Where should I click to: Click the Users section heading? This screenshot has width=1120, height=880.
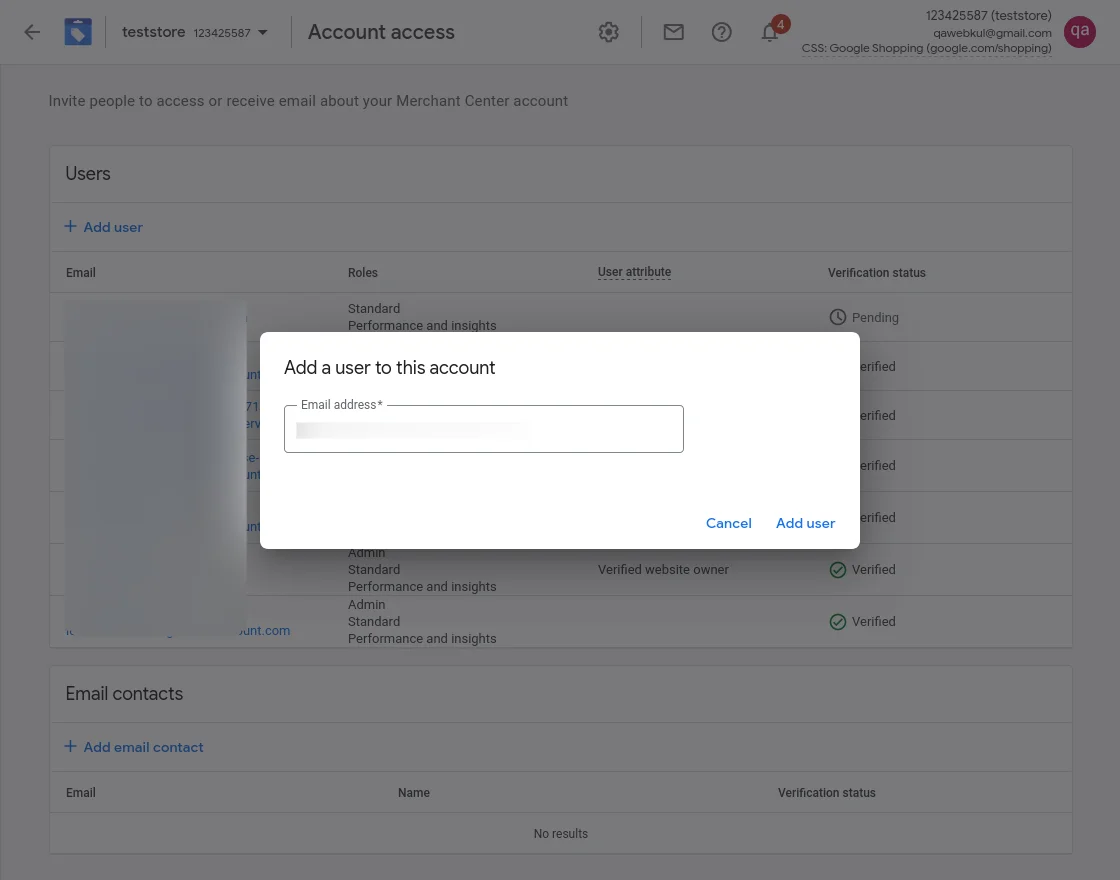88,174
